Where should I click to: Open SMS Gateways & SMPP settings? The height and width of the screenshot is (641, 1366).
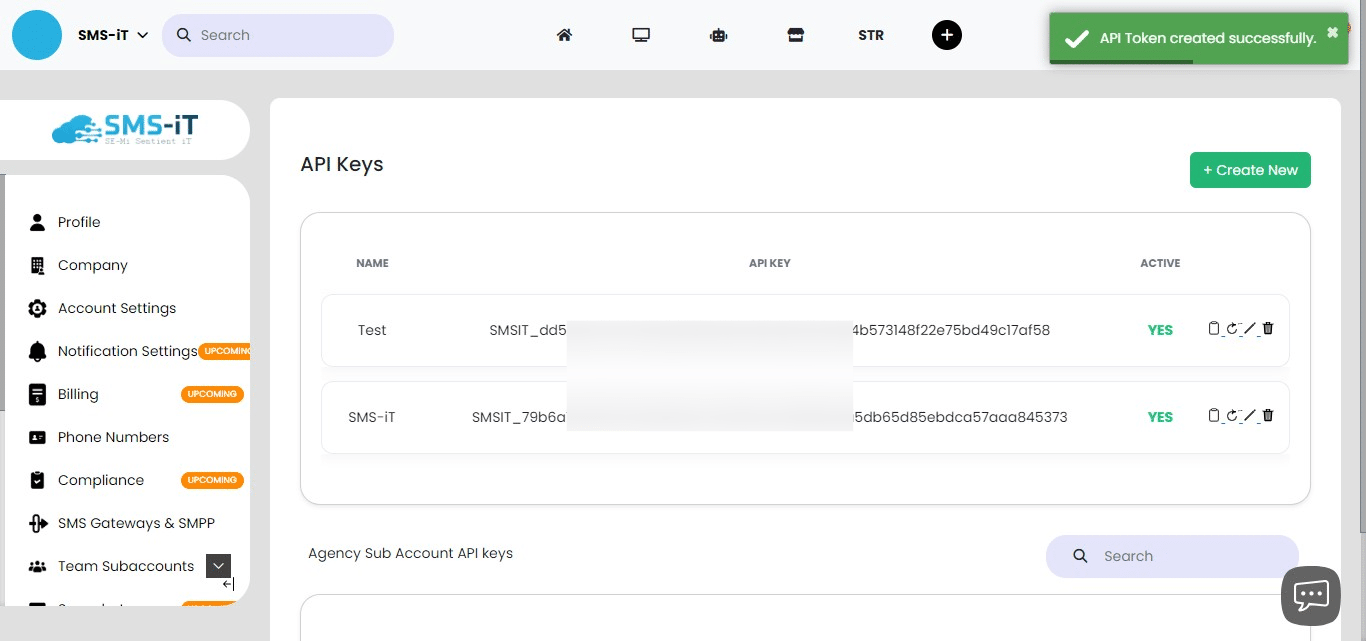136,523
